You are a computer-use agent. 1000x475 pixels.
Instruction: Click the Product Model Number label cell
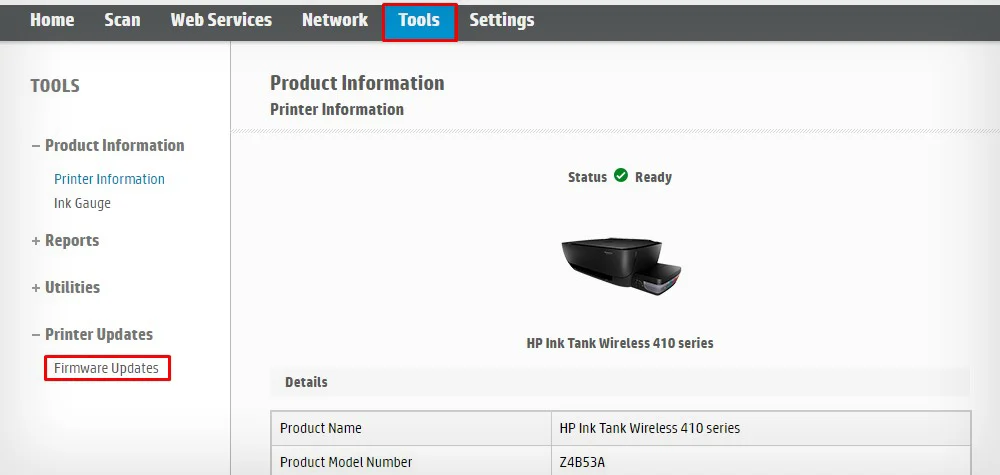click(346, 462)
